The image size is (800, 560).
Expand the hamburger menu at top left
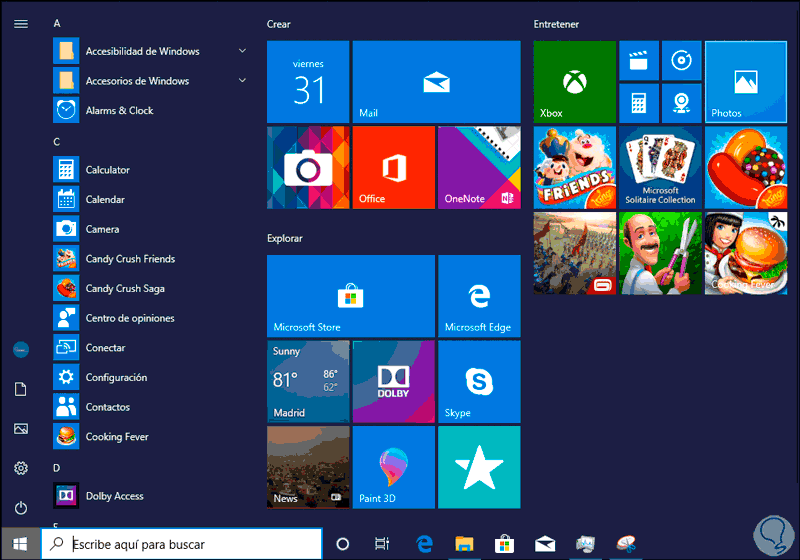pyautogui.click(x=21, y=23)
